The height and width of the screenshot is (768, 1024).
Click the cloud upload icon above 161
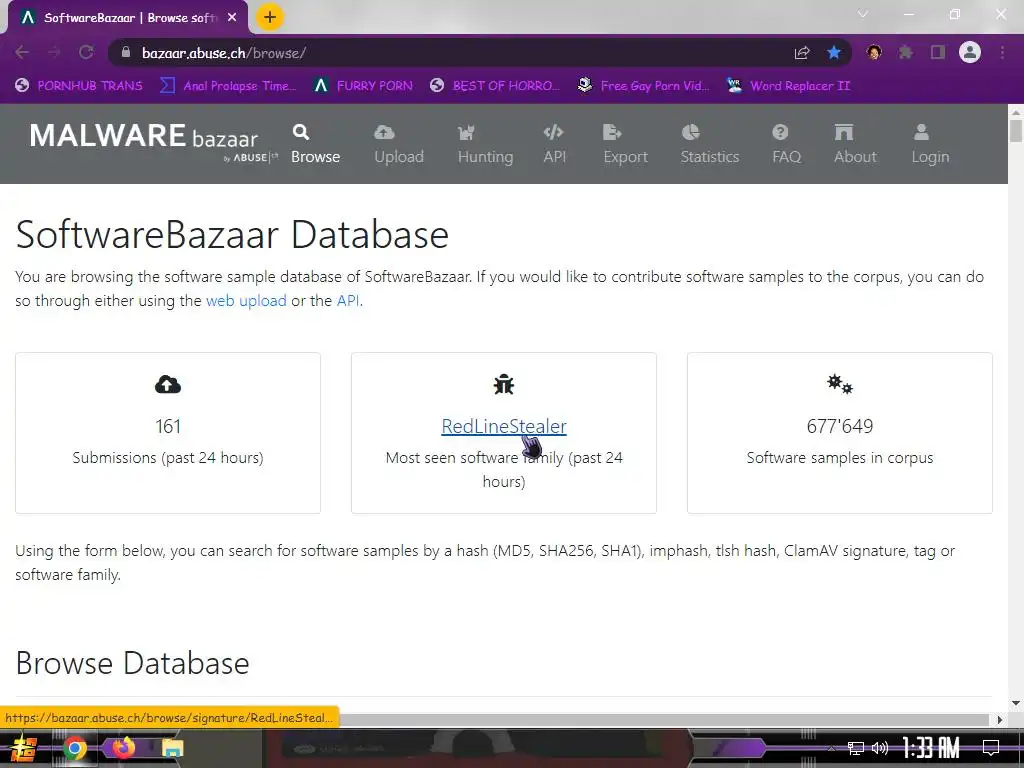tap(168, 385)
